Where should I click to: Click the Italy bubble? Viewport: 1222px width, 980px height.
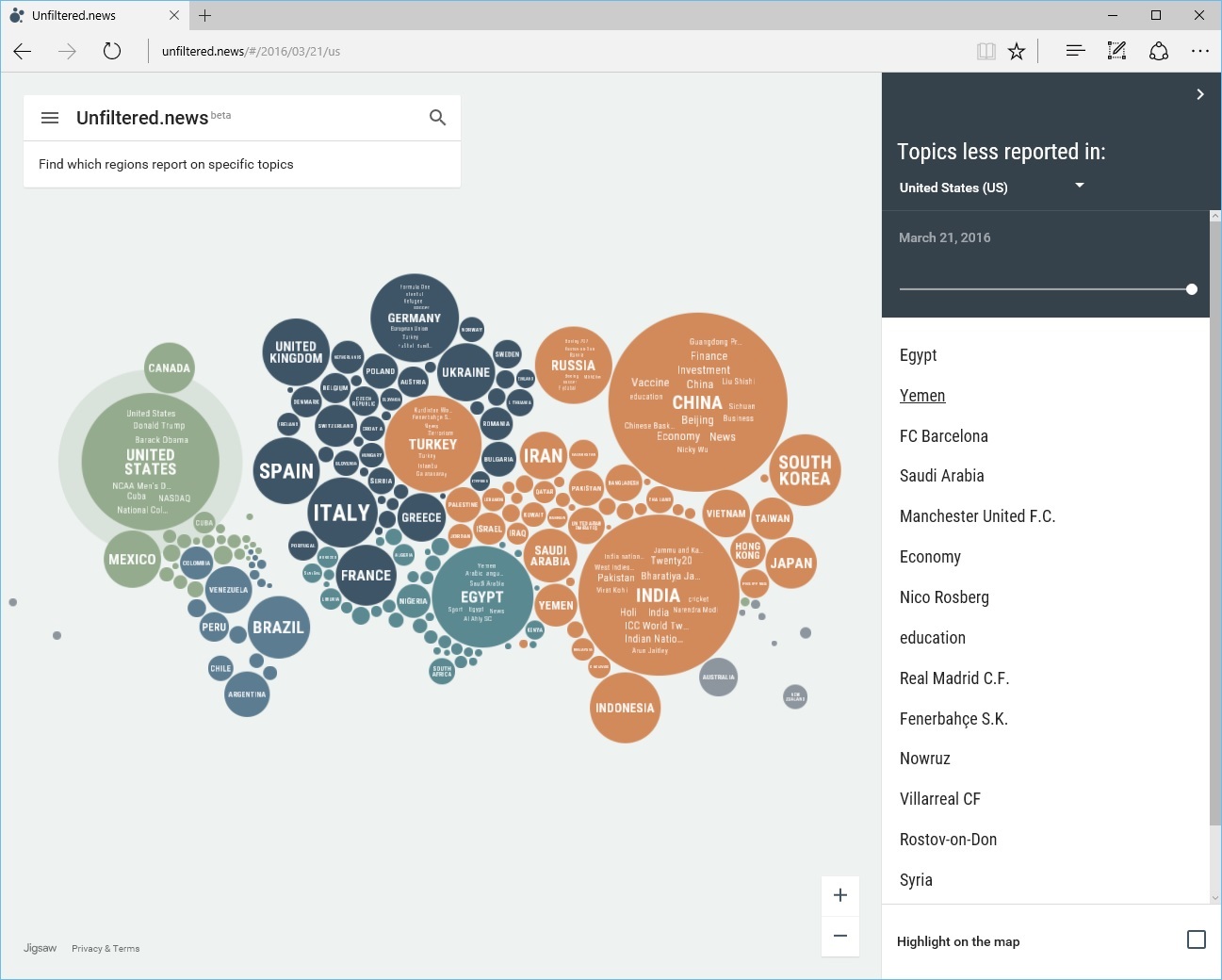[x=342, y=513]
